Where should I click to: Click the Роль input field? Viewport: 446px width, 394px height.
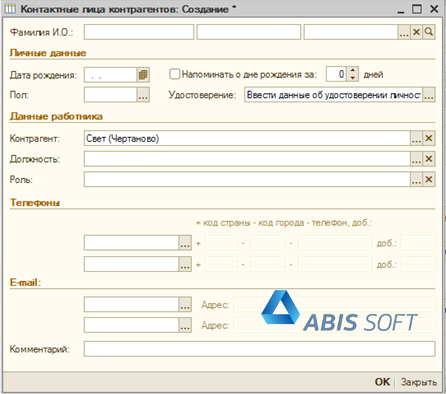coord(247,179)
